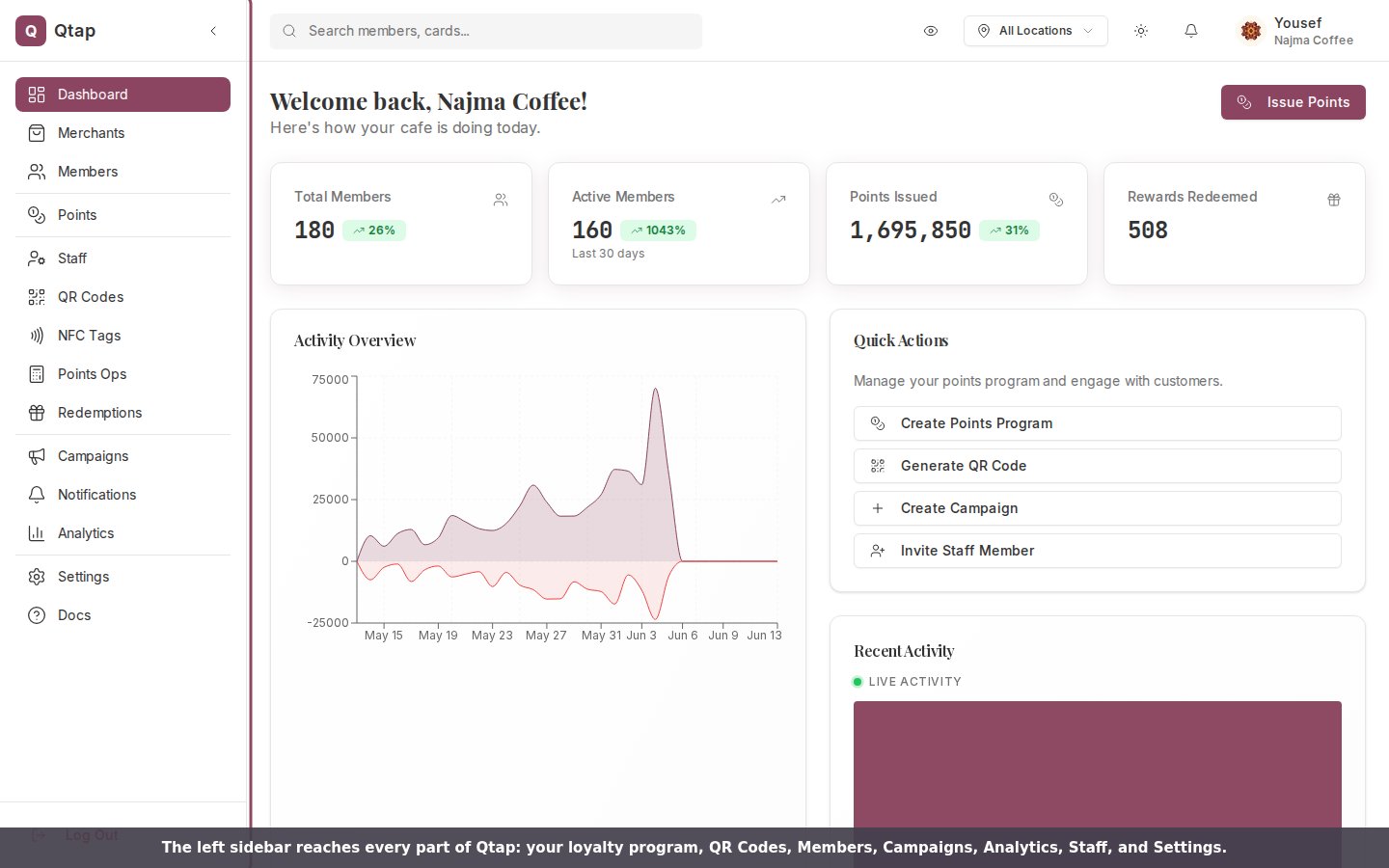The height and width of the screenshot is (868, 1389).
Task: Click the green Live Activity status dot
Action: [x=858, y=682]
